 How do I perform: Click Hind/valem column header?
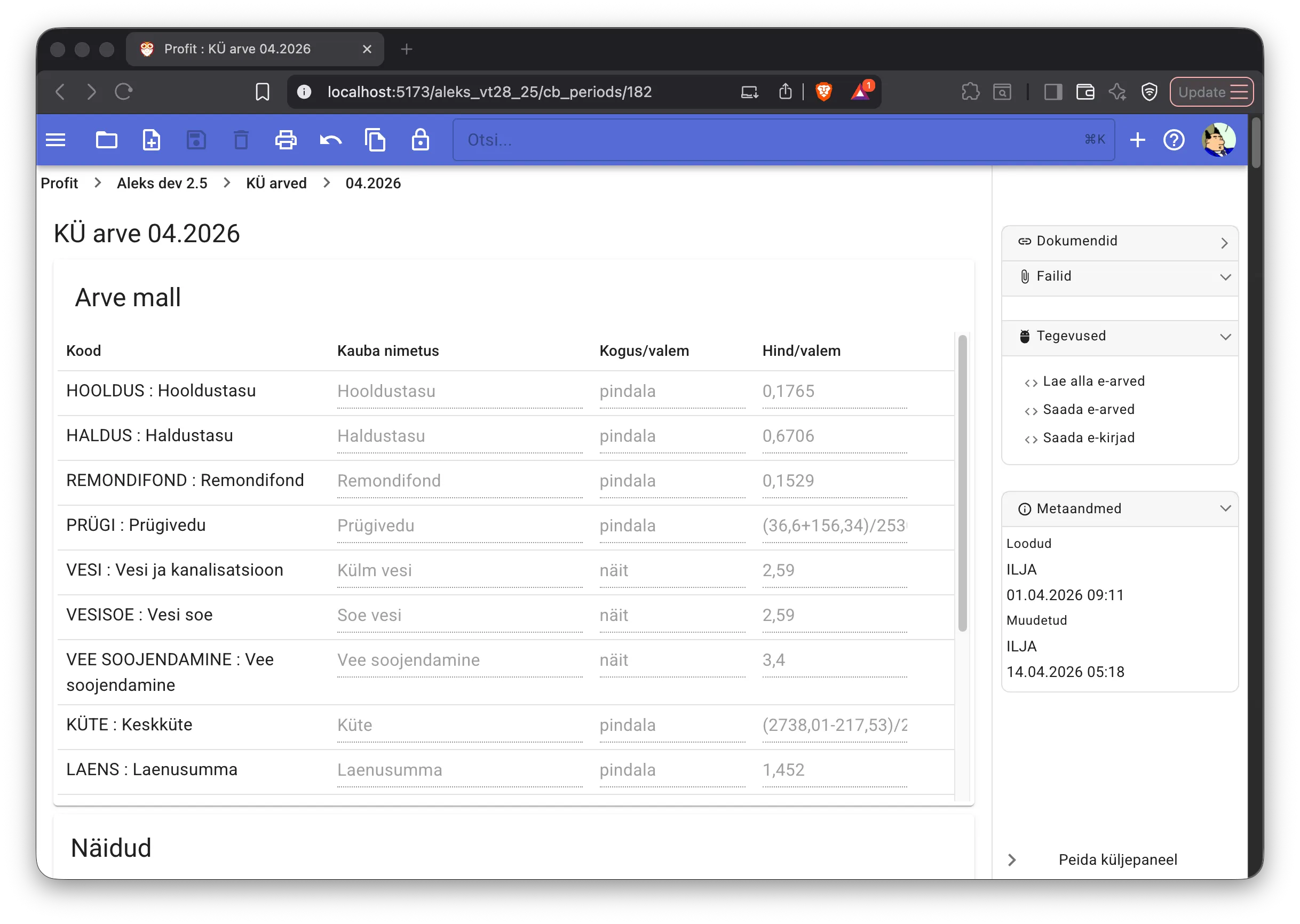[x=802, y=351]
